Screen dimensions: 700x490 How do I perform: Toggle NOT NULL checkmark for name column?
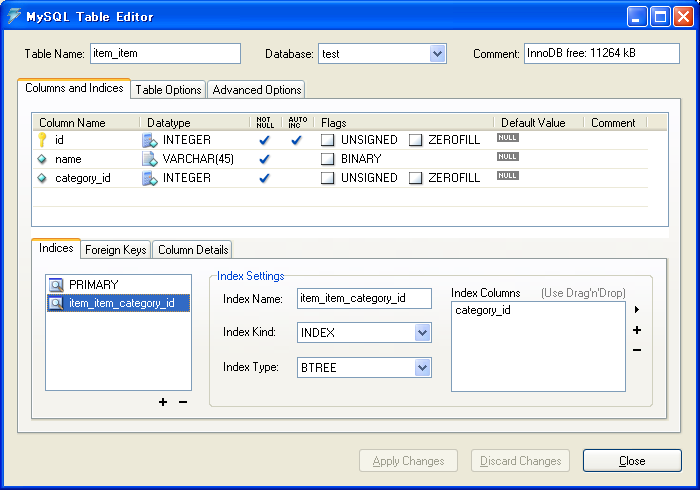click(x=264, y=159)
